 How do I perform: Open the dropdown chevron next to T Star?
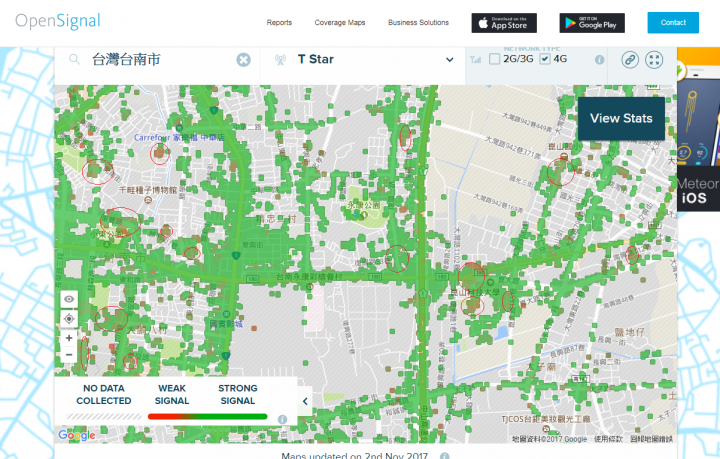point(450,60)
